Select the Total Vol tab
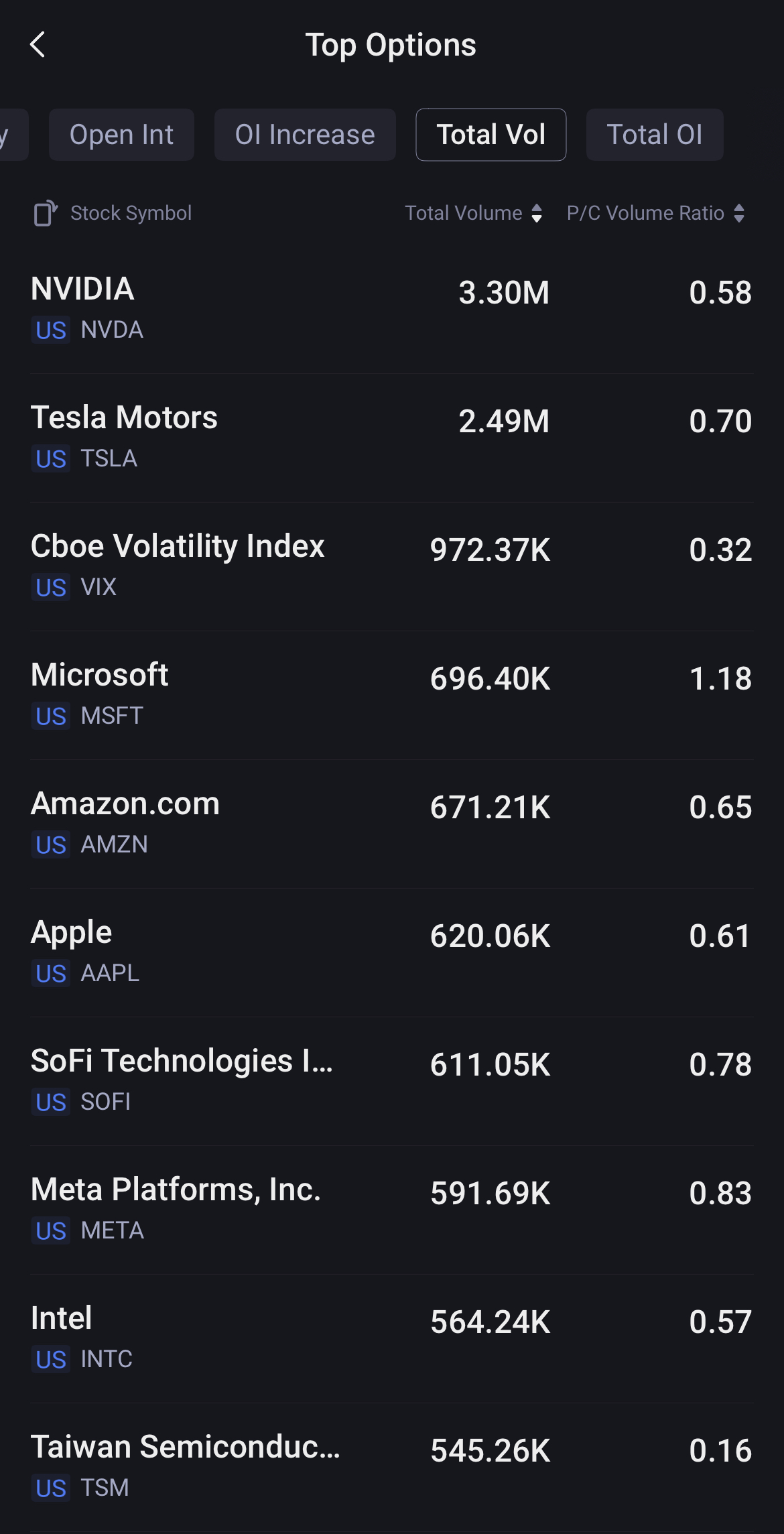The width and height of the screenshot is (784, 1534). 491,135
